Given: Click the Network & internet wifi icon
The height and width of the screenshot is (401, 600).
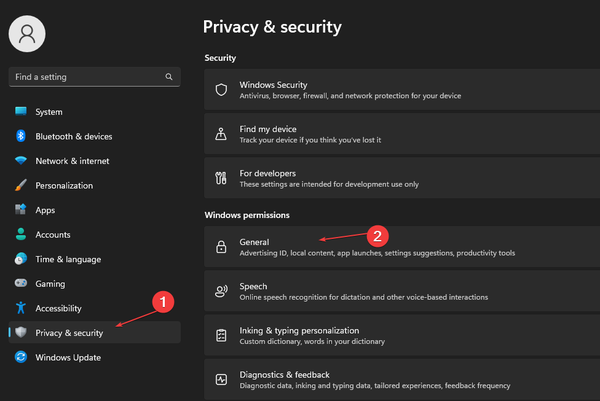Looking at the screenshot, I should click(x=20, y=161).
